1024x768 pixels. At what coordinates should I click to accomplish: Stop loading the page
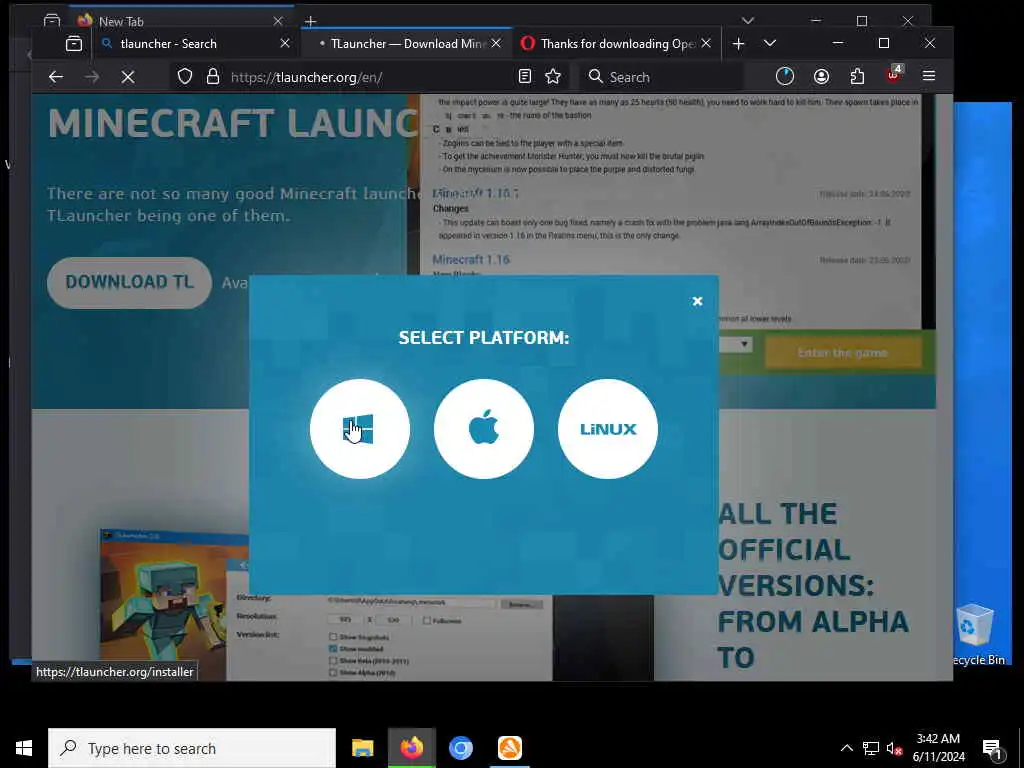click(128, 77)
